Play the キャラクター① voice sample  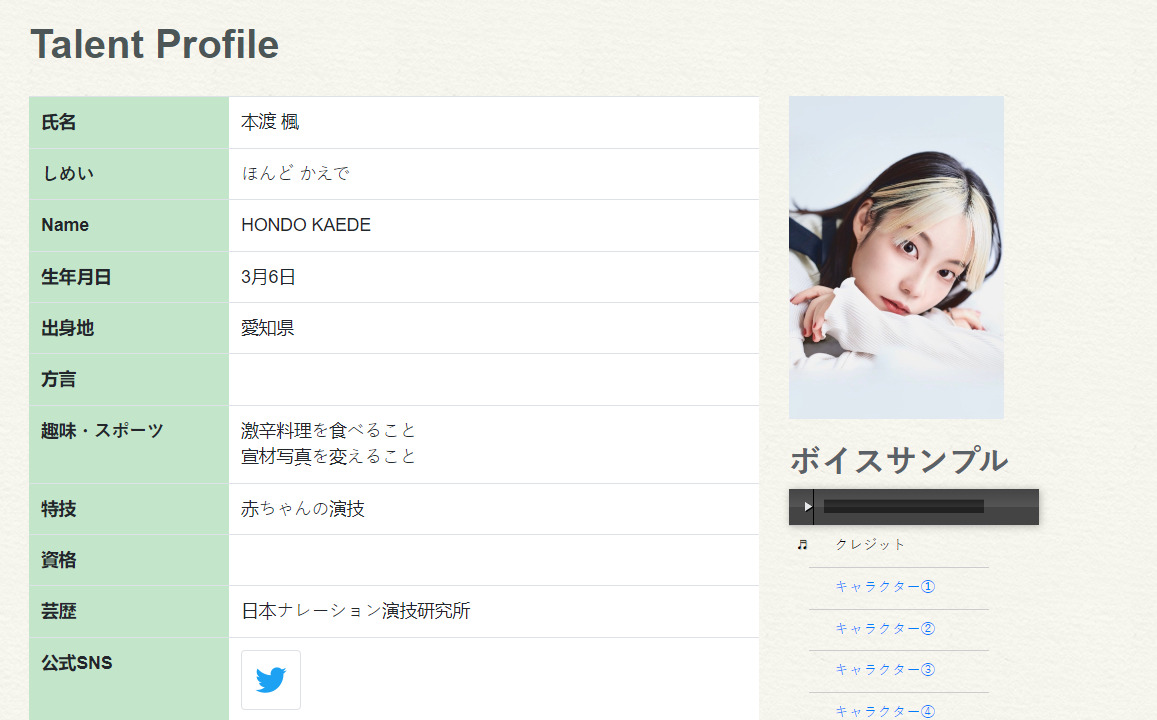click(x=884, y=587)
